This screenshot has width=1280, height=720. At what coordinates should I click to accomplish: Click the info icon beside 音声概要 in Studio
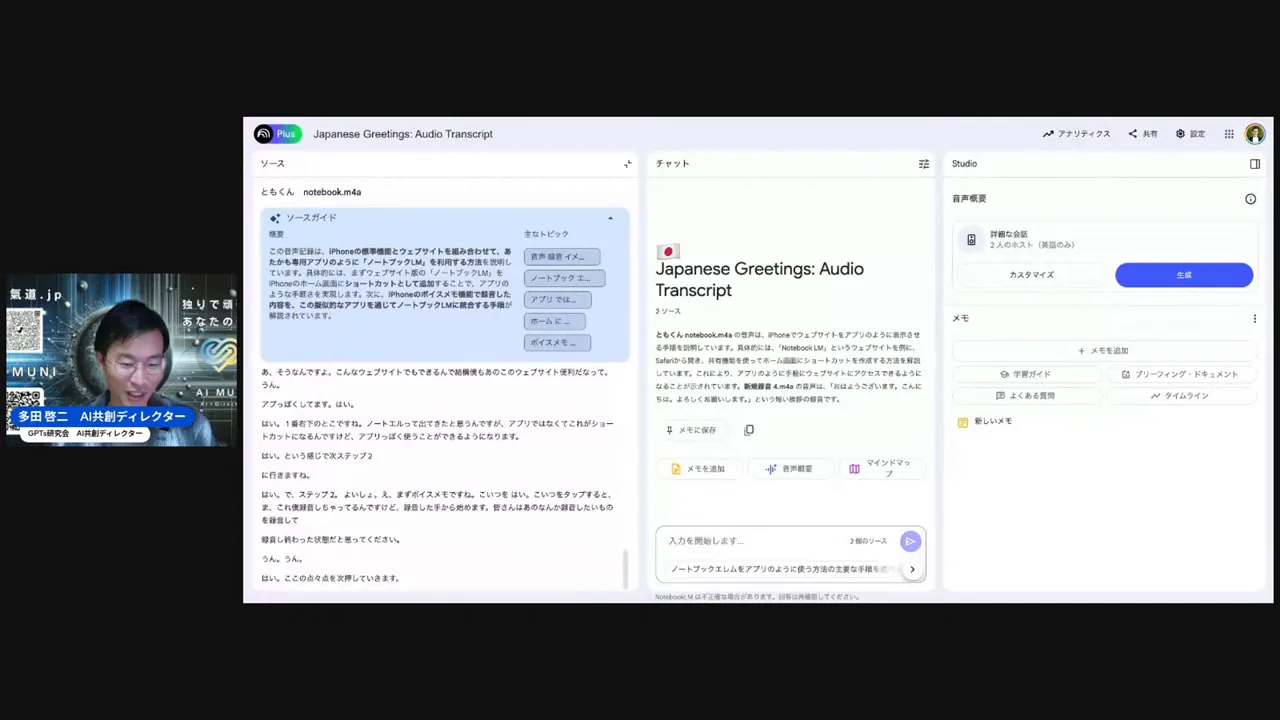(1250, 199)
